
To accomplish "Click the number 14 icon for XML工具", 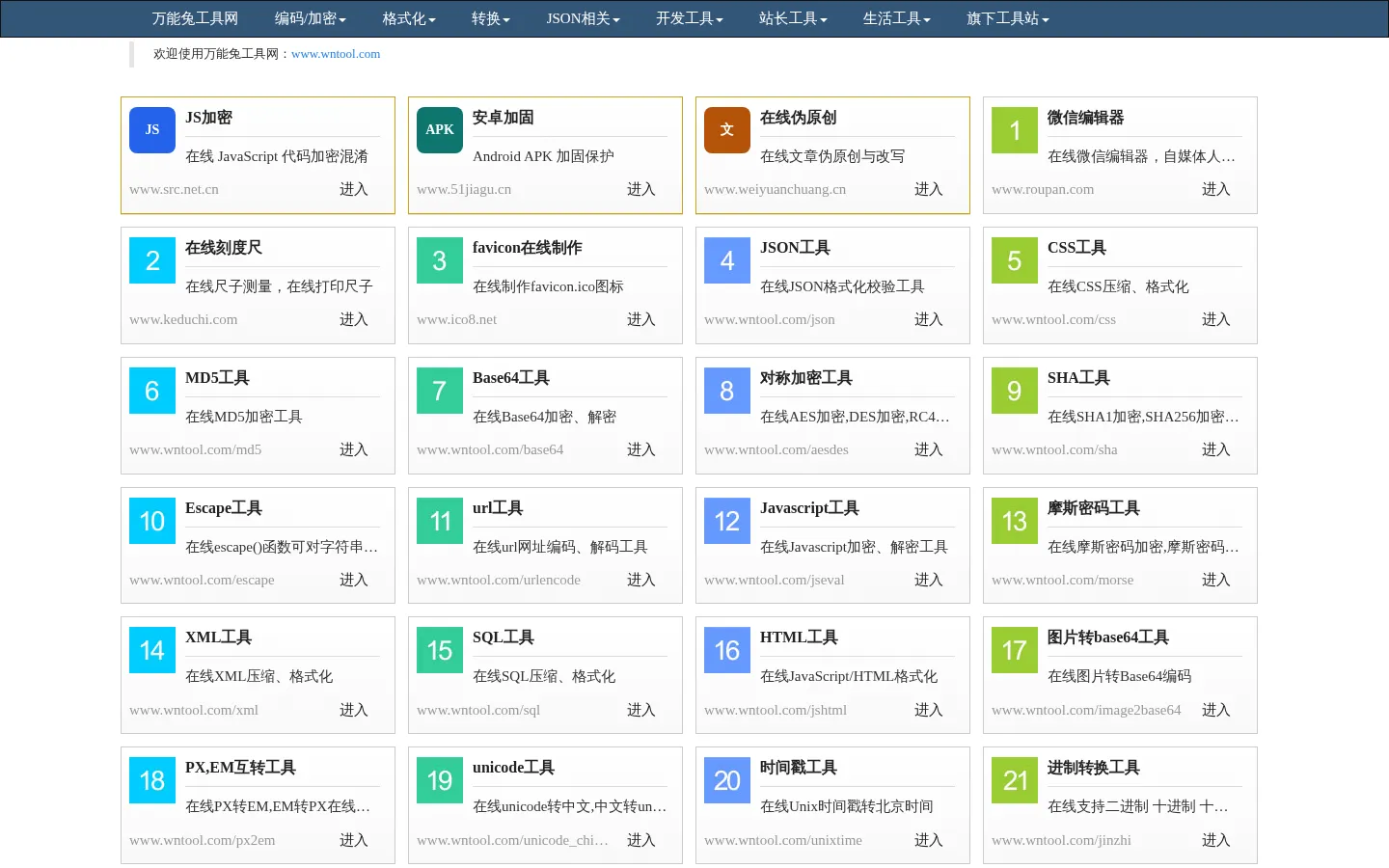I will 152,650.
